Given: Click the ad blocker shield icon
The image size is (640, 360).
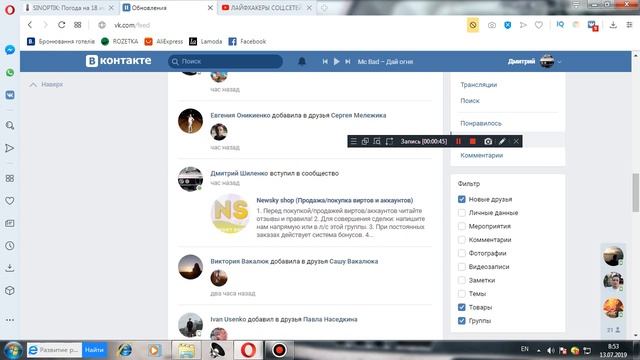Looking at the screenshot, I should click(x=507, y=25).
